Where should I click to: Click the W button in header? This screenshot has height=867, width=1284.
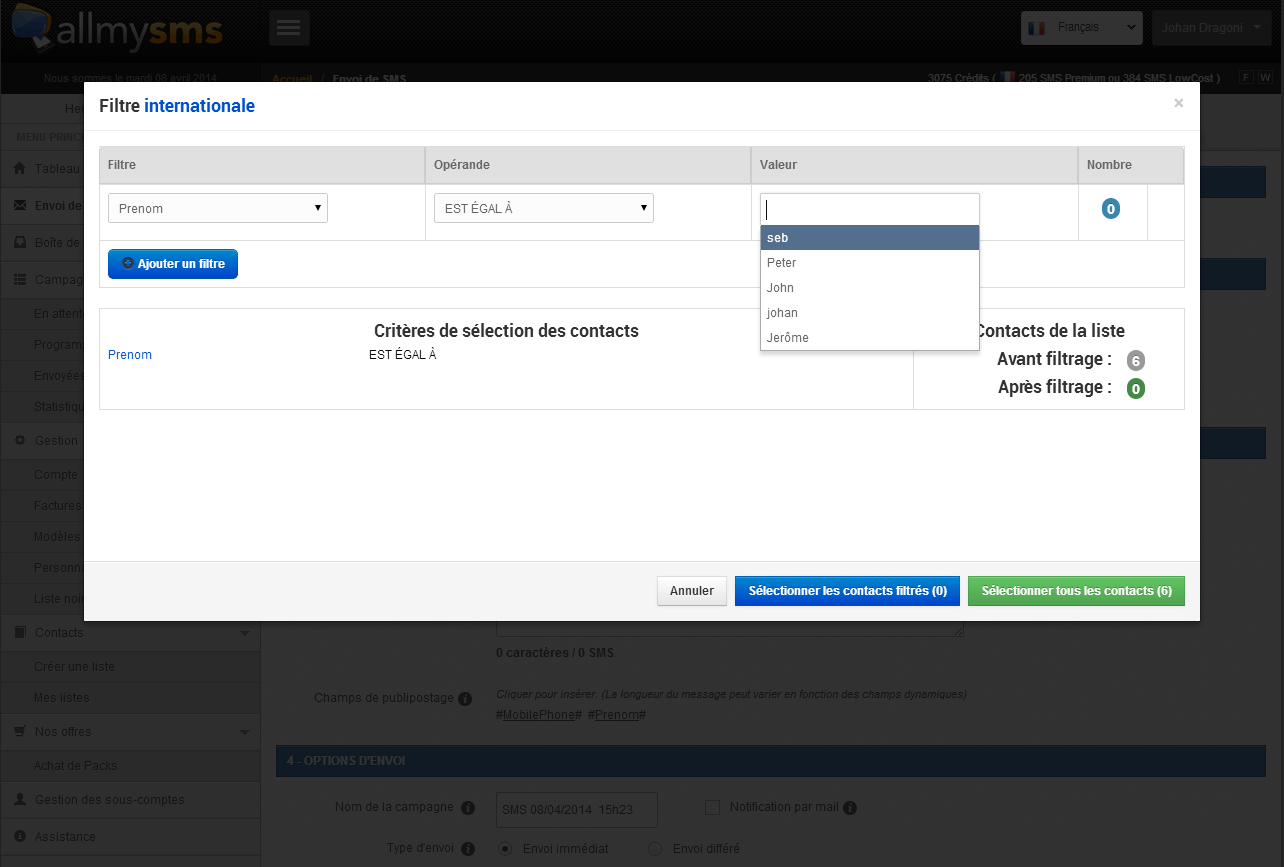tap(1265, 77)
